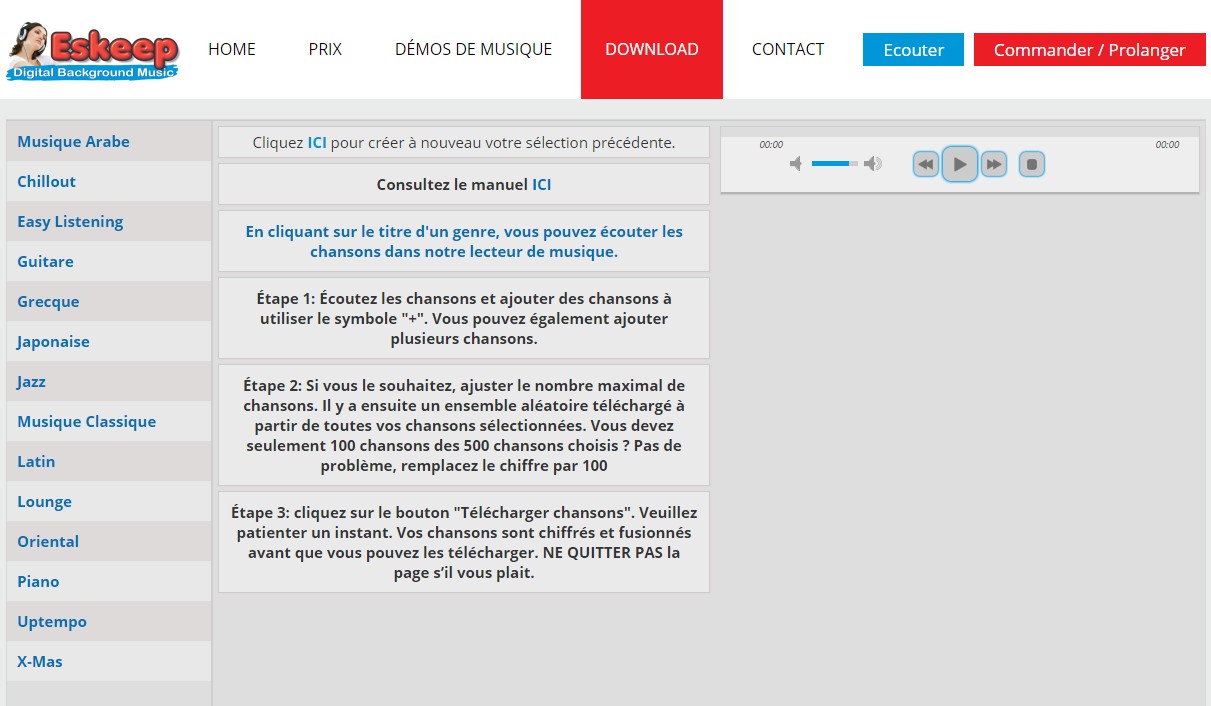Viewport: 1211px width, 706px height.
Task: Go to the PRIX page
Action: [x=325, y=49]
